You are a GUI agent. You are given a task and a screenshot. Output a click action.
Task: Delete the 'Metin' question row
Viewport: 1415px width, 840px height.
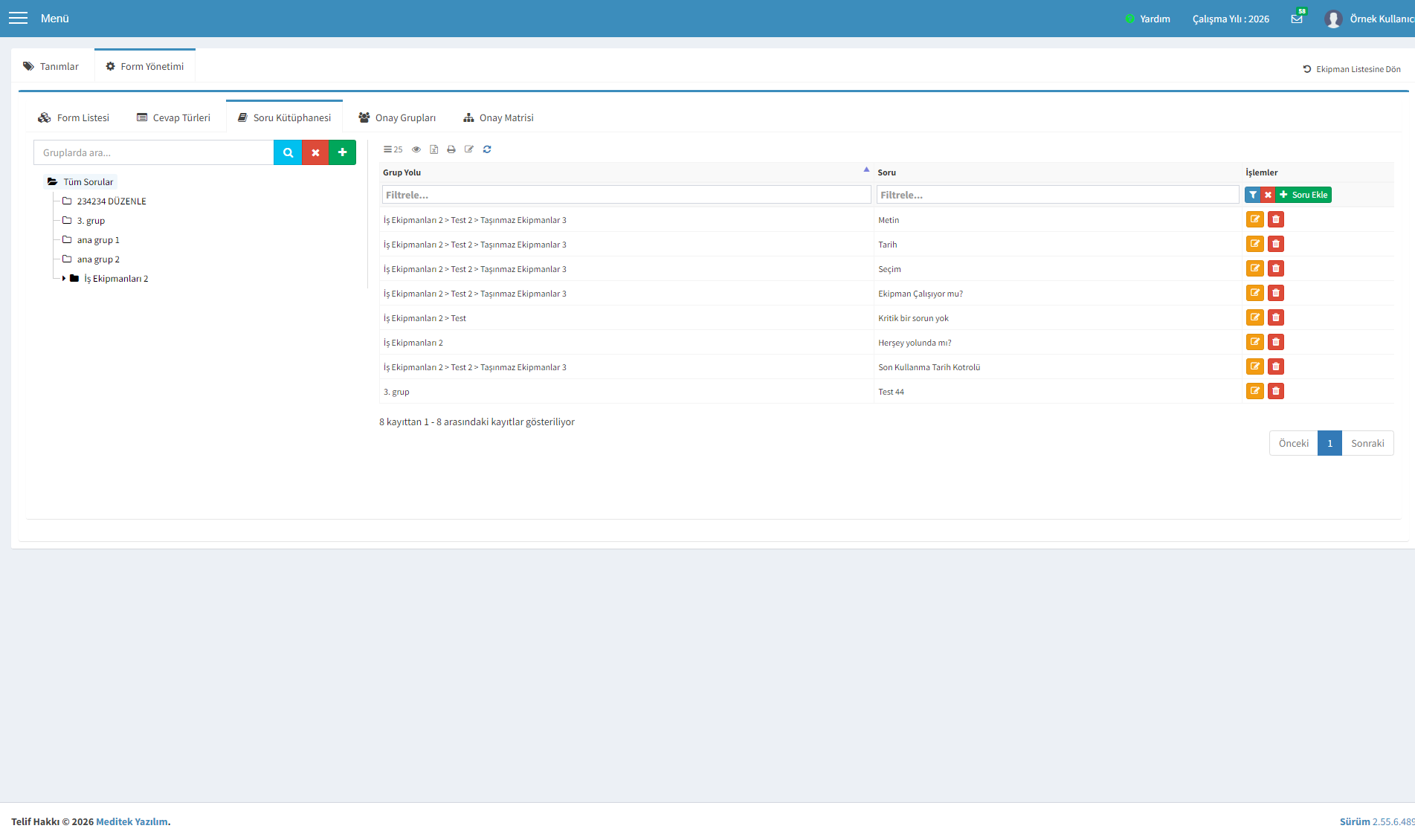coord(1276,219)
